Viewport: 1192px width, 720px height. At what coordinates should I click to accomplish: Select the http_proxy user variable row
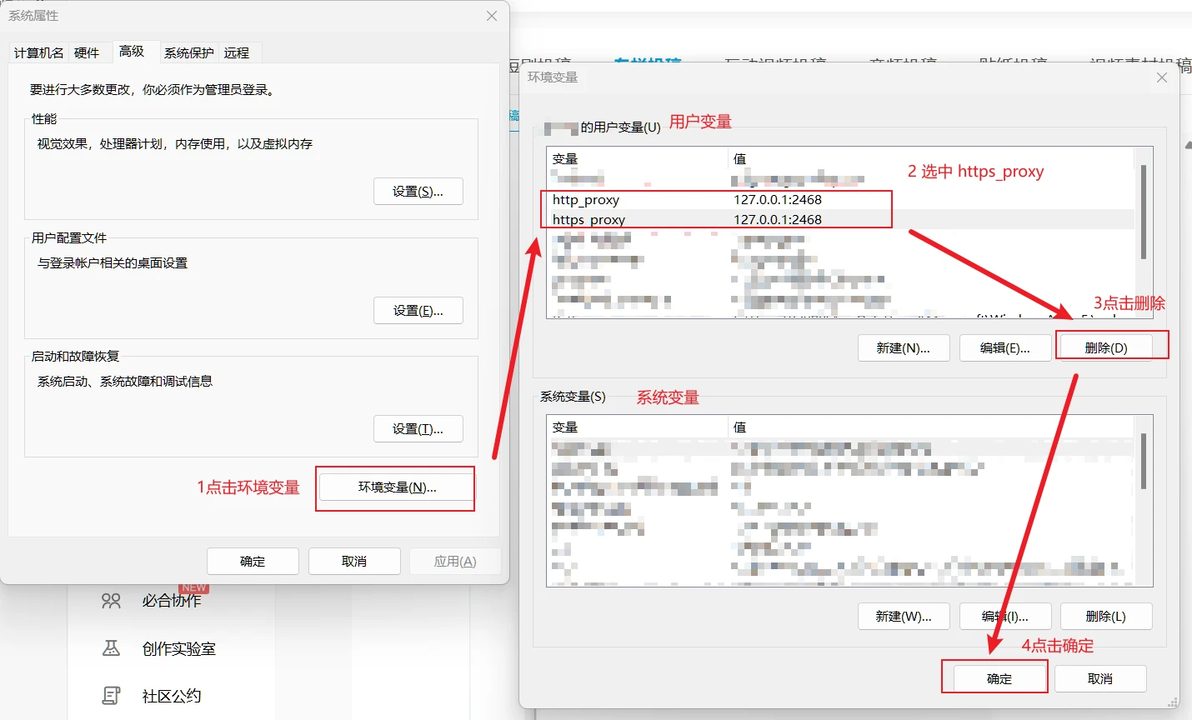(840, 199)
